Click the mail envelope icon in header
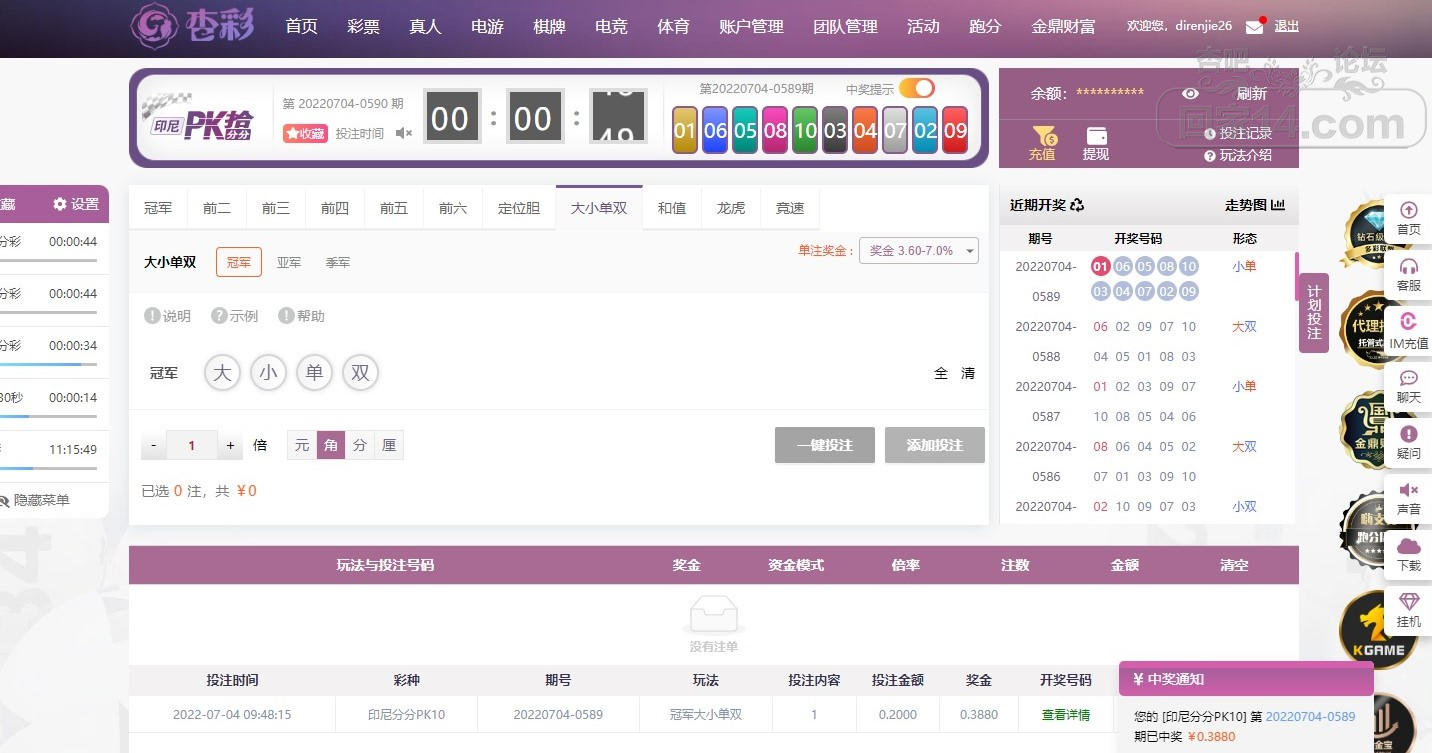This screenshot has height=753, width=1432. tap(1254, 27)
